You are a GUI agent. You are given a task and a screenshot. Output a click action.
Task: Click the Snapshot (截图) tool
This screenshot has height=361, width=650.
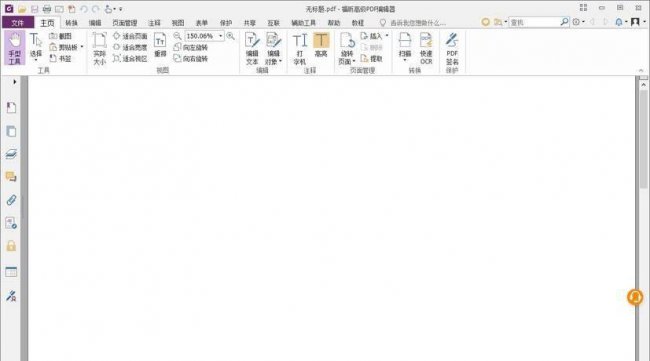click(61, 36)
